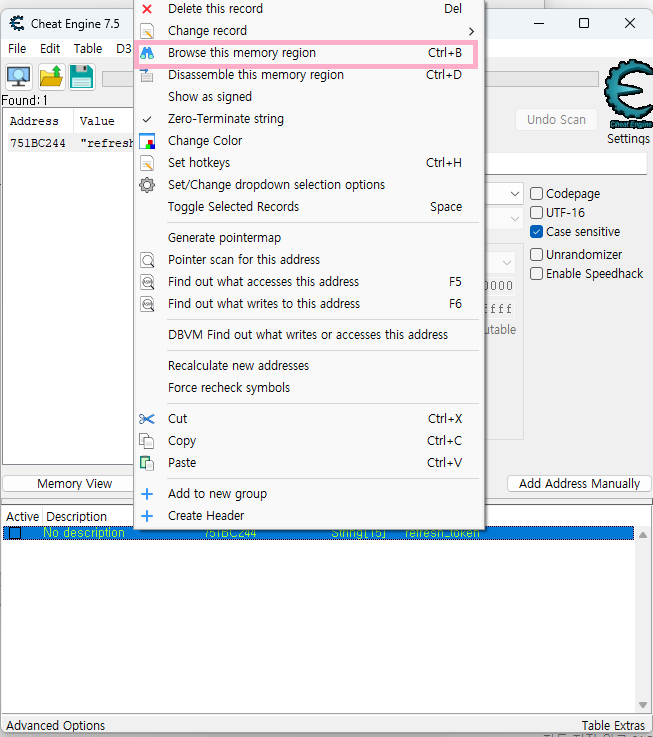Open the scan type dropdown arrow
The image size is (653, 737).
pos(515,194)
